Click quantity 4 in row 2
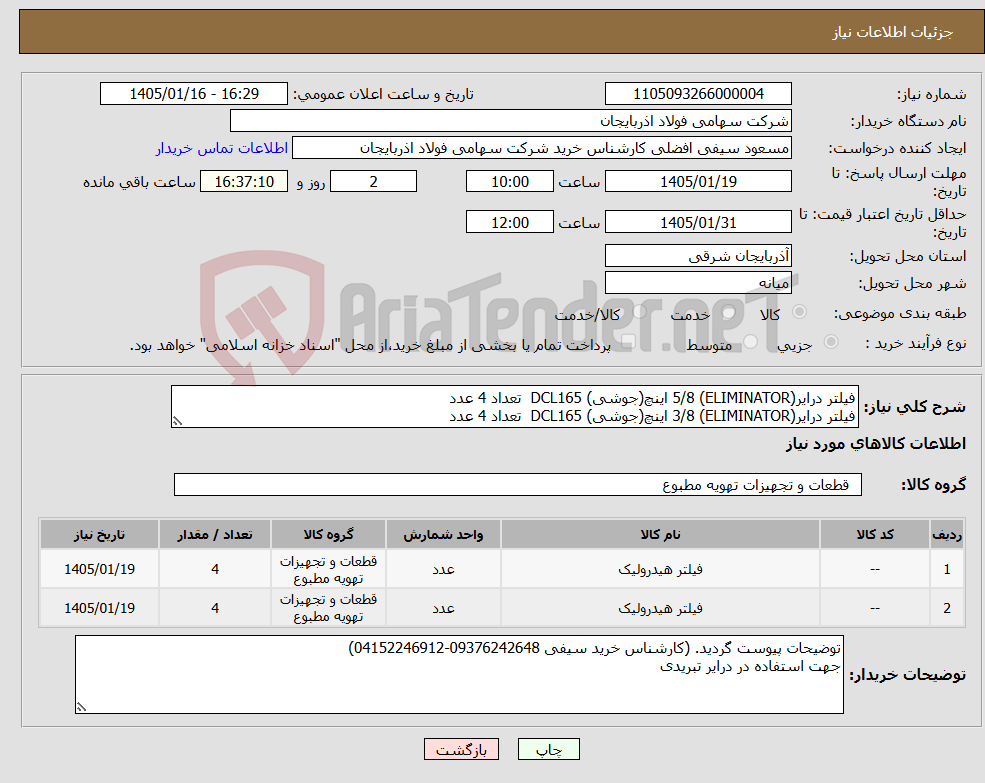985x783 pixels. click(215, 608)
